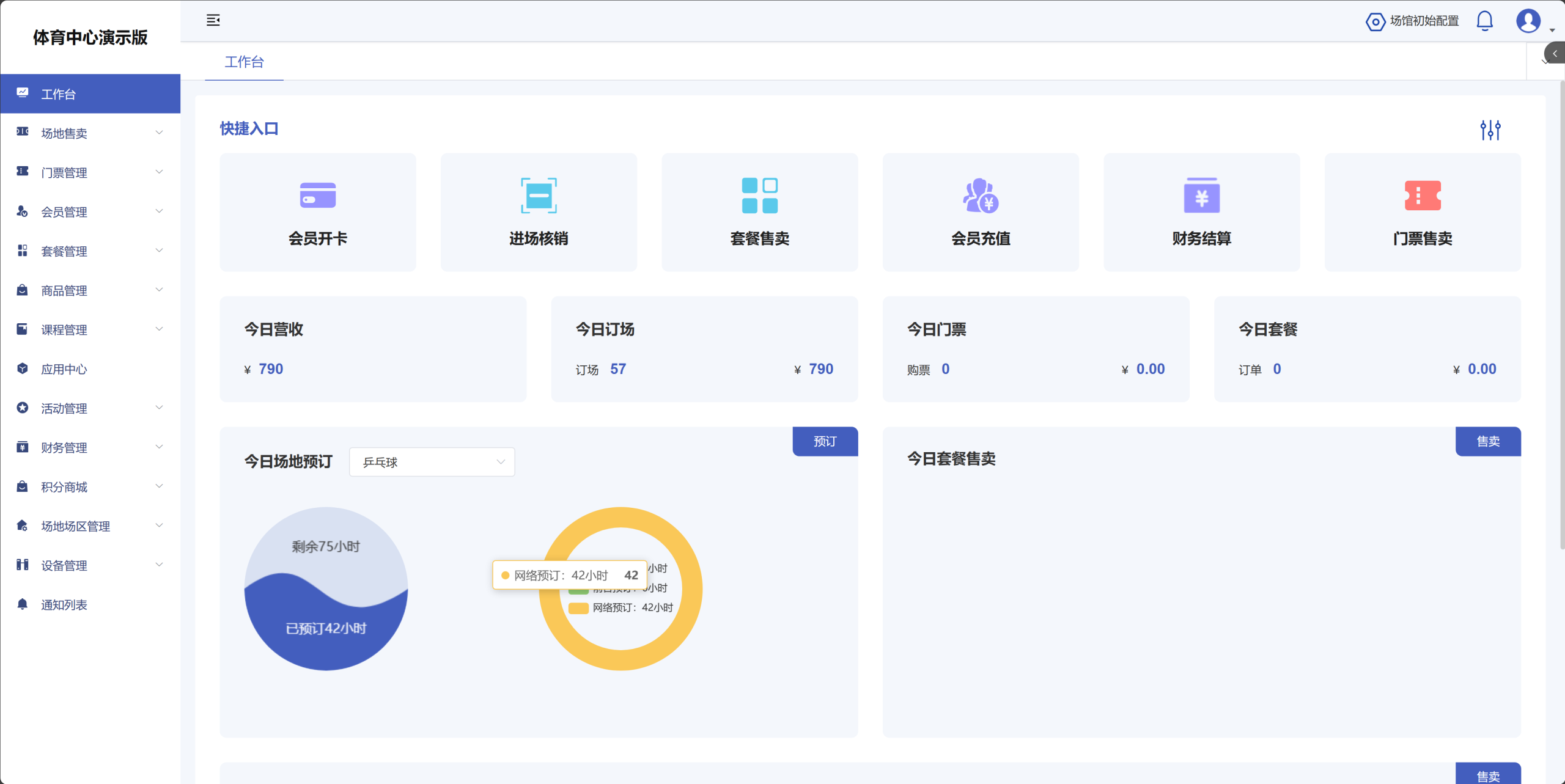Open the 会员开卡 card shortcut
The width and height of the screenshot is (1565, 784).
[318, 212]
